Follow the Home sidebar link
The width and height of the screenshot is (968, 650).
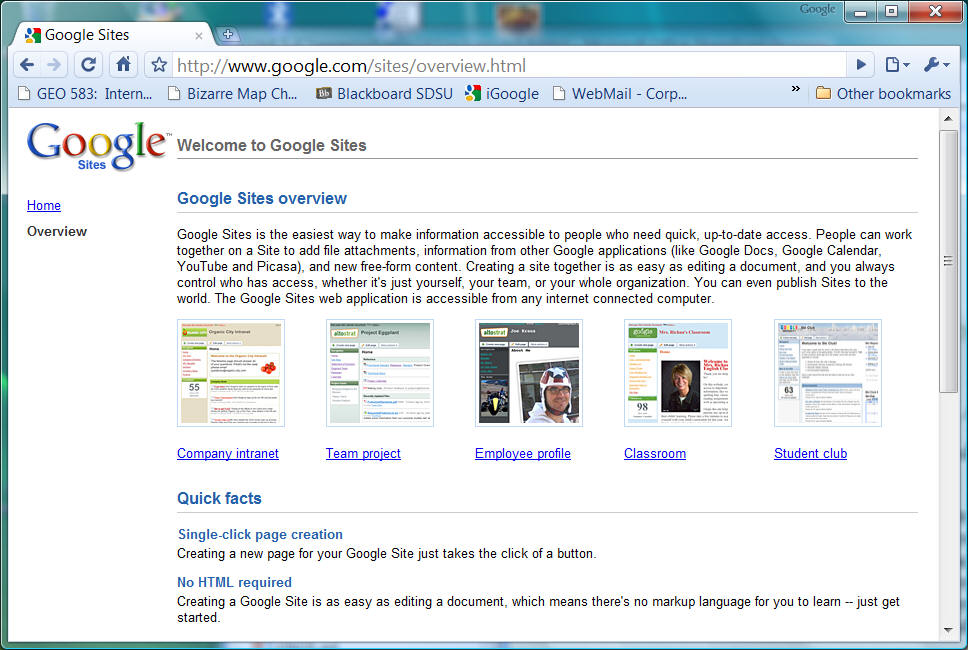44,206
